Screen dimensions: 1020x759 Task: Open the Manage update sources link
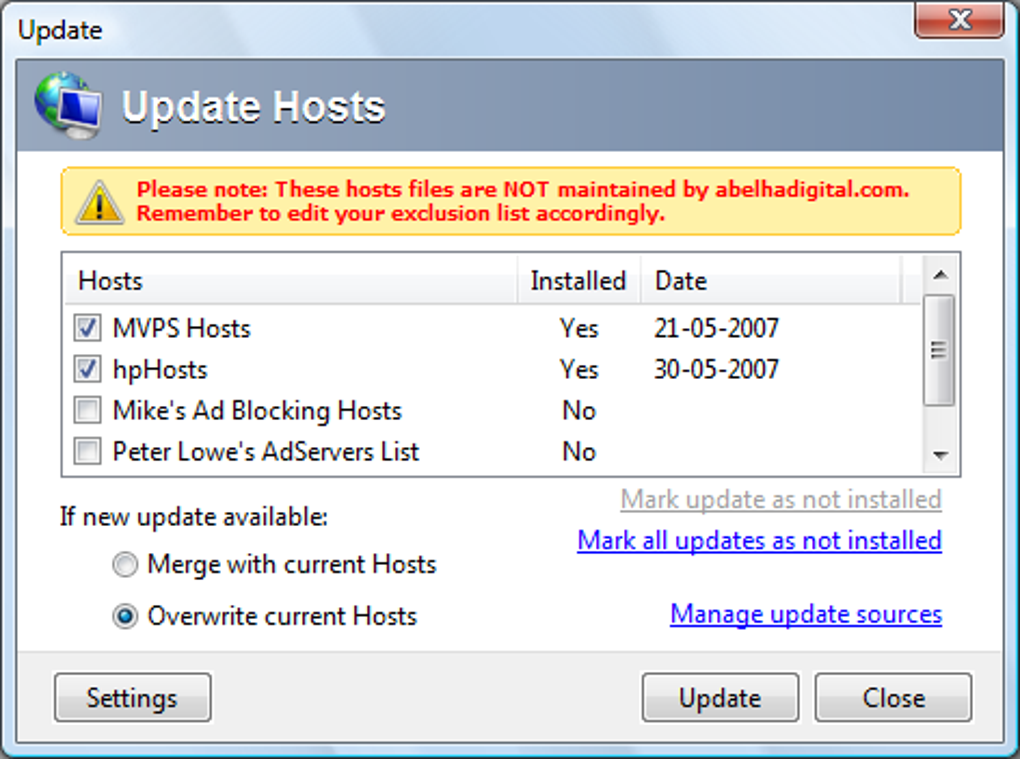click(x=805, y=614)
